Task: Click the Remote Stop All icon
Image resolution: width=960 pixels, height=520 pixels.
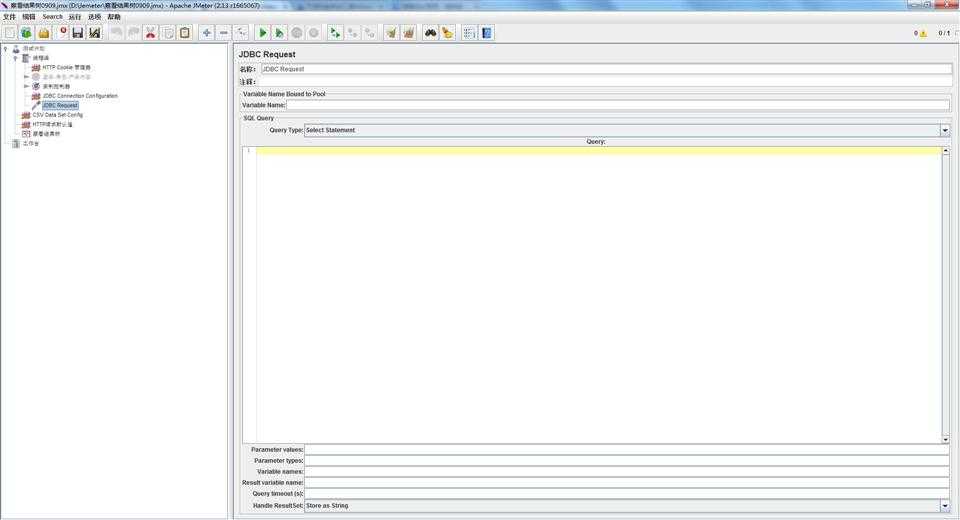Action: point(352,33)
